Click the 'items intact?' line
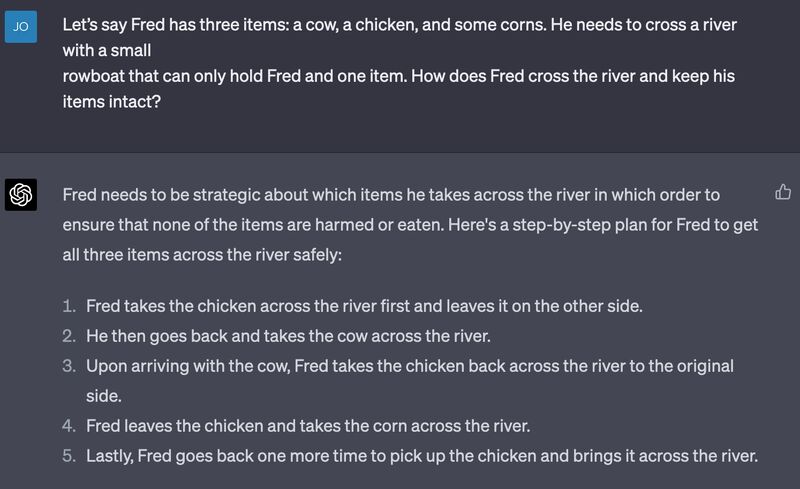The height and width of the screenshot is (489, 800). [111, 102]
